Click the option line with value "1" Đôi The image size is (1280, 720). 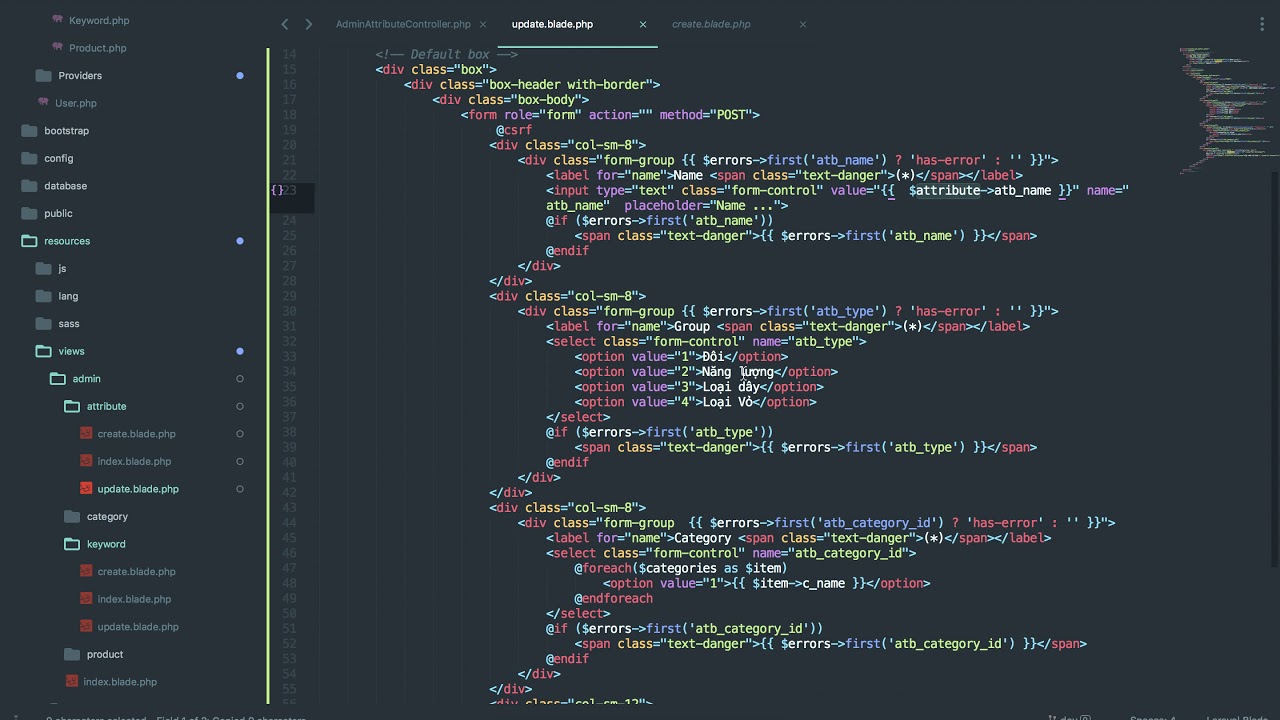pyautogui.click(x=681, y=357)
